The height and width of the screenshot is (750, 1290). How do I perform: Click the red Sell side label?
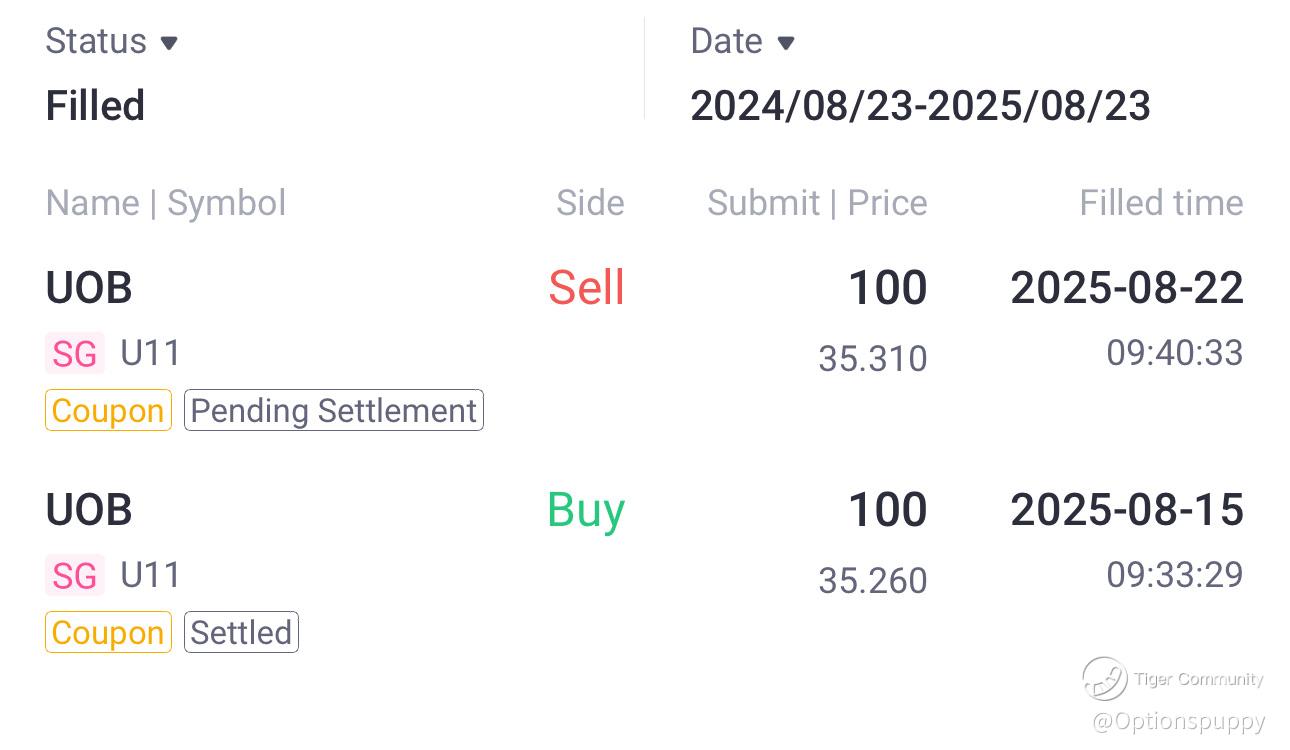(586, 289)
